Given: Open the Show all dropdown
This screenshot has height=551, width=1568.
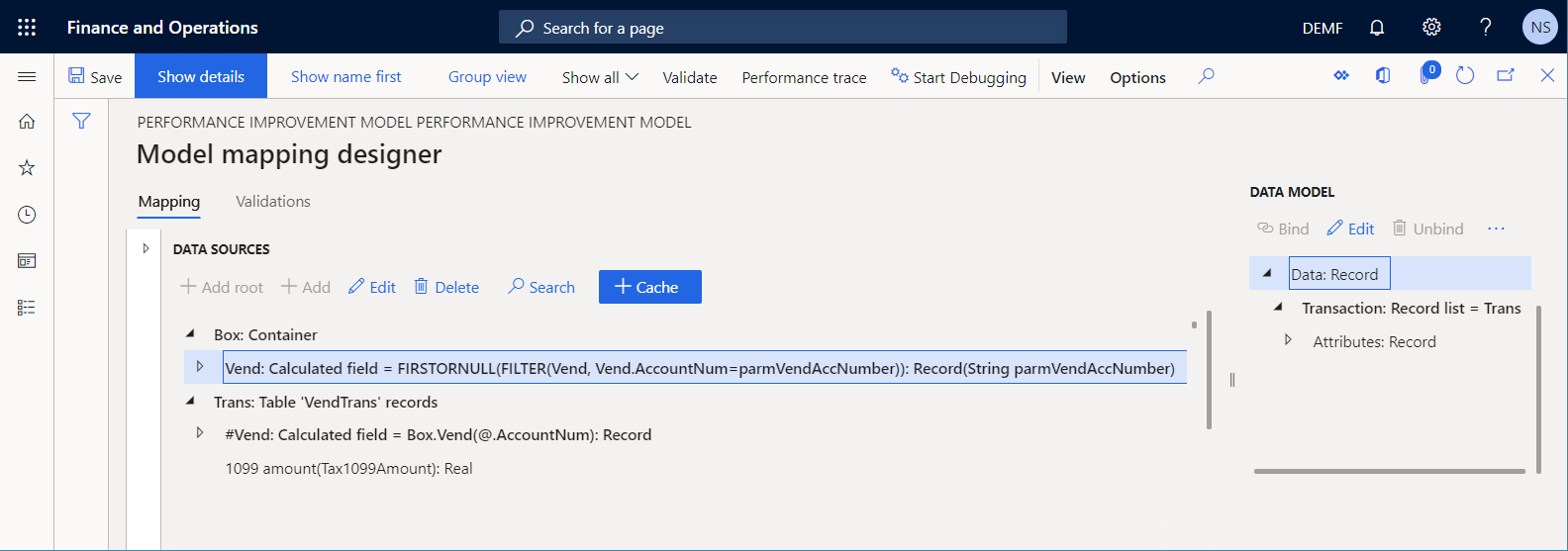Looking at the screenshot, I should 600,77.
